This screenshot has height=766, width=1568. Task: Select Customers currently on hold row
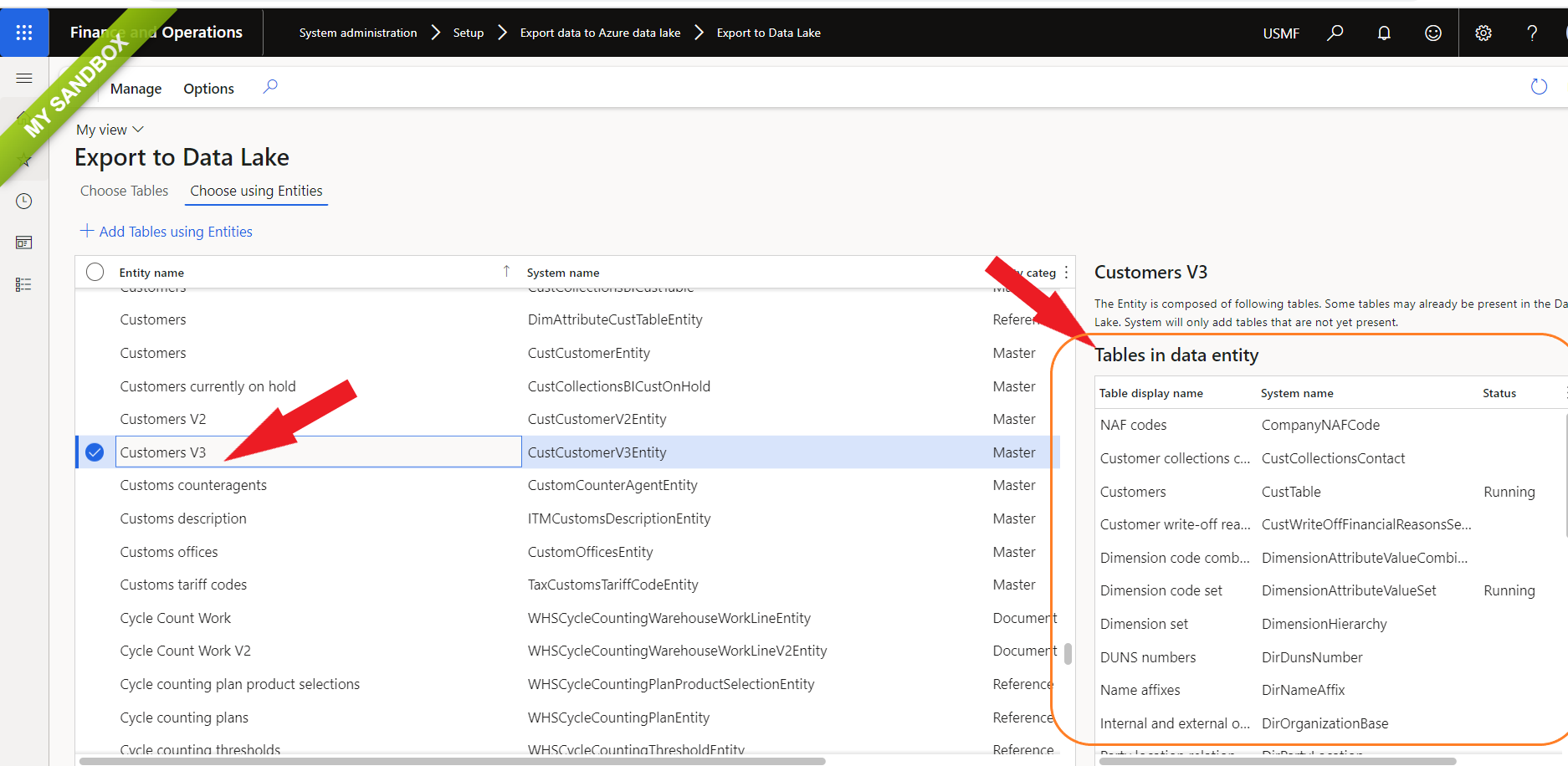(x=567, y=386)
